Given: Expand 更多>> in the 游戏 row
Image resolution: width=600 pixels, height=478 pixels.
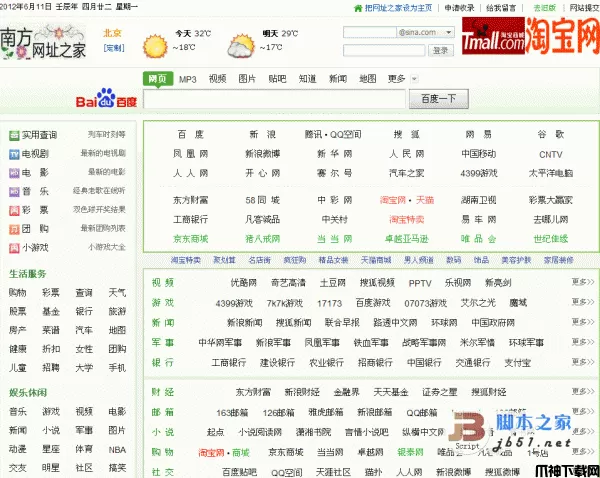Looking at the screenshot, I should [x=583, y=302].
